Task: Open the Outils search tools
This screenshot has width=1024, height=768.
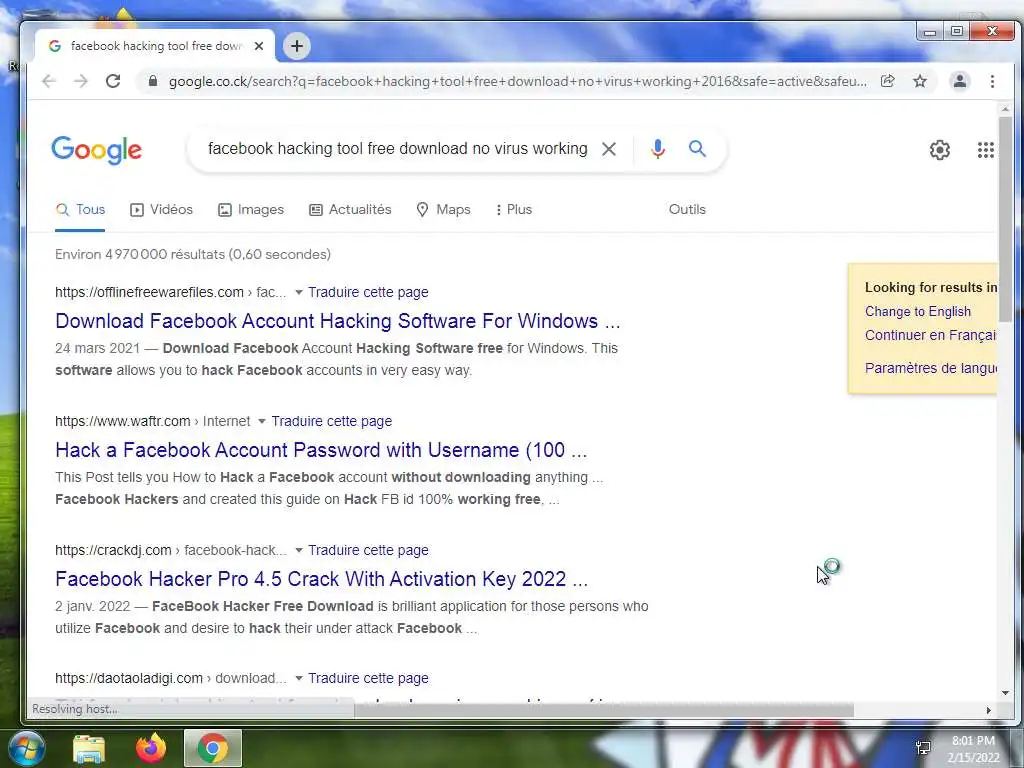Action: 687,210
